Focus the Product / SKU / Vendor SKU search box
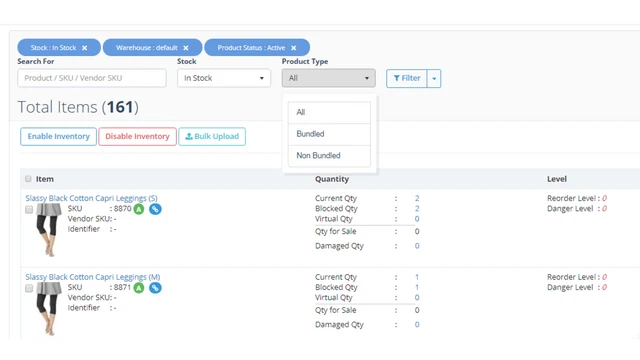This screenshot has height=360, width=640. point(92,78)
